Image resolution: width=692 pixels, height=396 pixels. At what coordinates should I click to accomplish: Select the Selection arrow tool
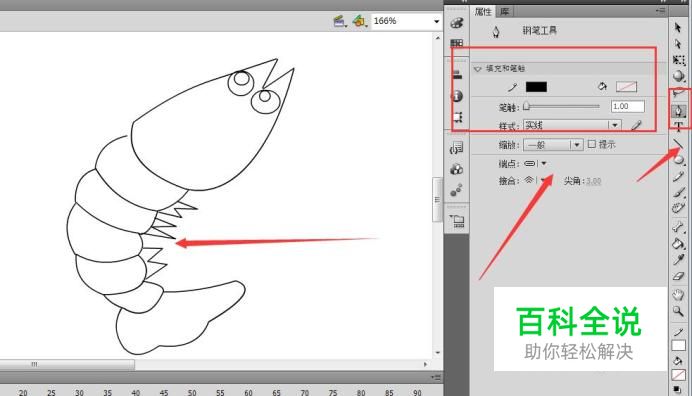[x=678, y=27]
